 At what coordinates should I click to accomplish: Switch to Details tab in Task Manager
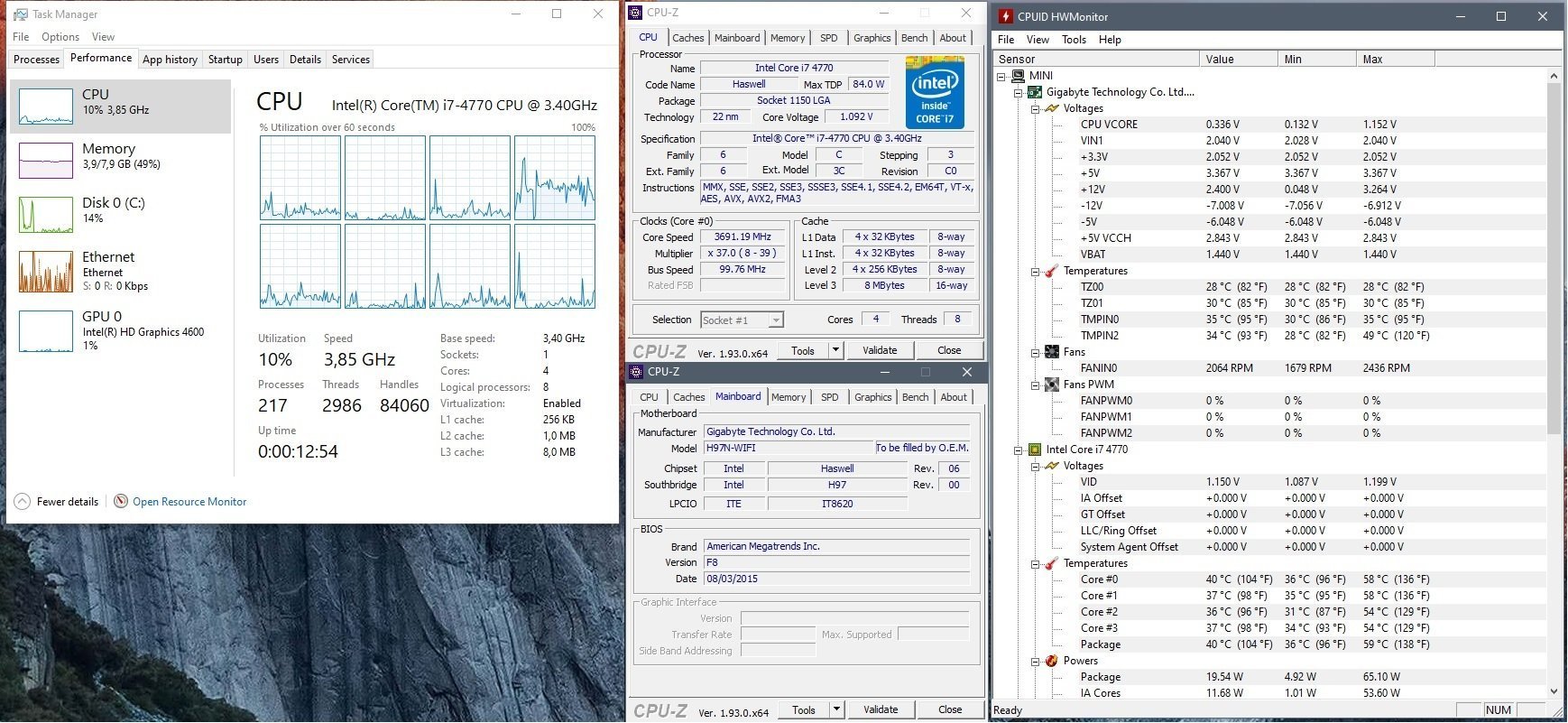(305, 60)
